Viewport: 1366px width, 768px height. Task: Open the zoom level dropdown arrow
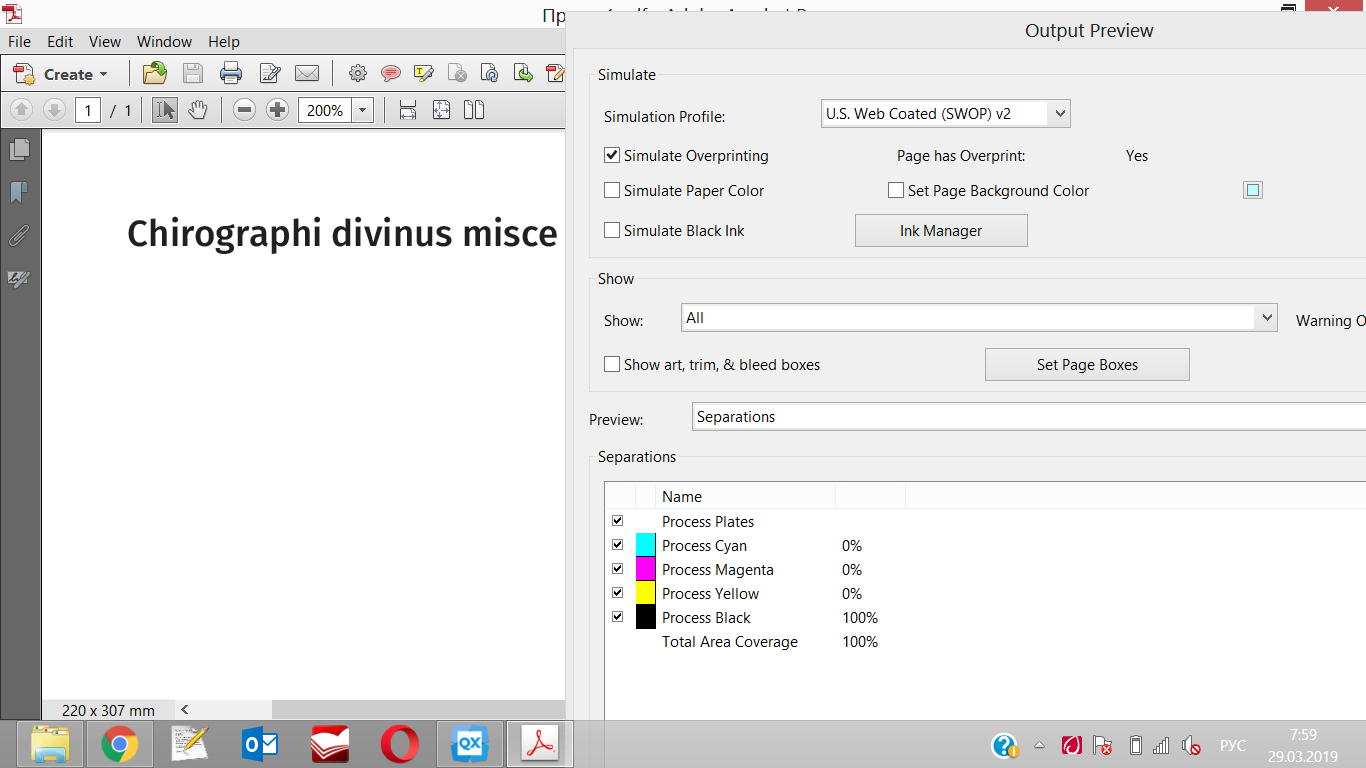click(363, 110)
